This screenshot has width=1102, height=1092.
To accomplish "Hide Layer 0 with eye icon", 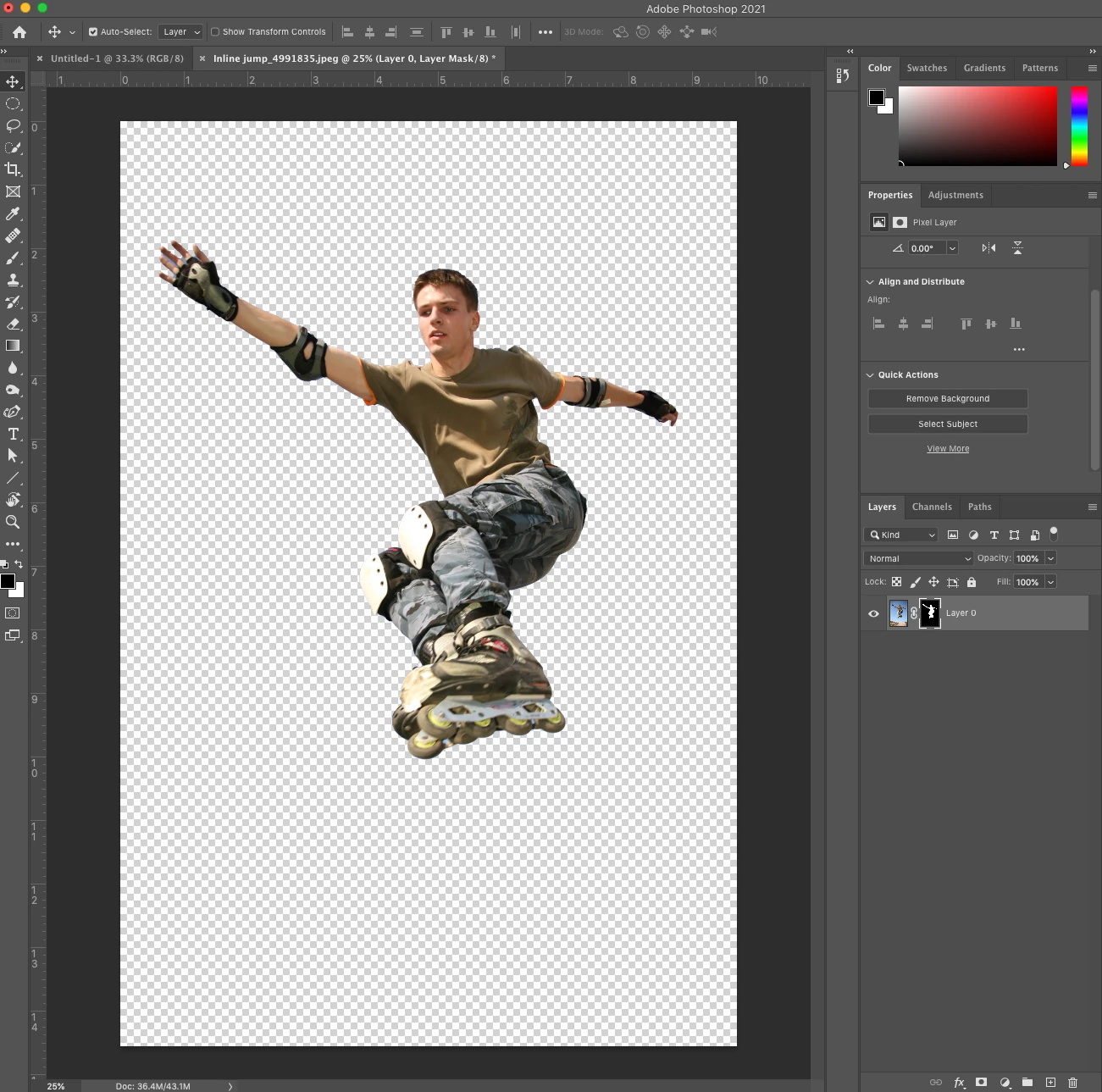I will point(873,613).
